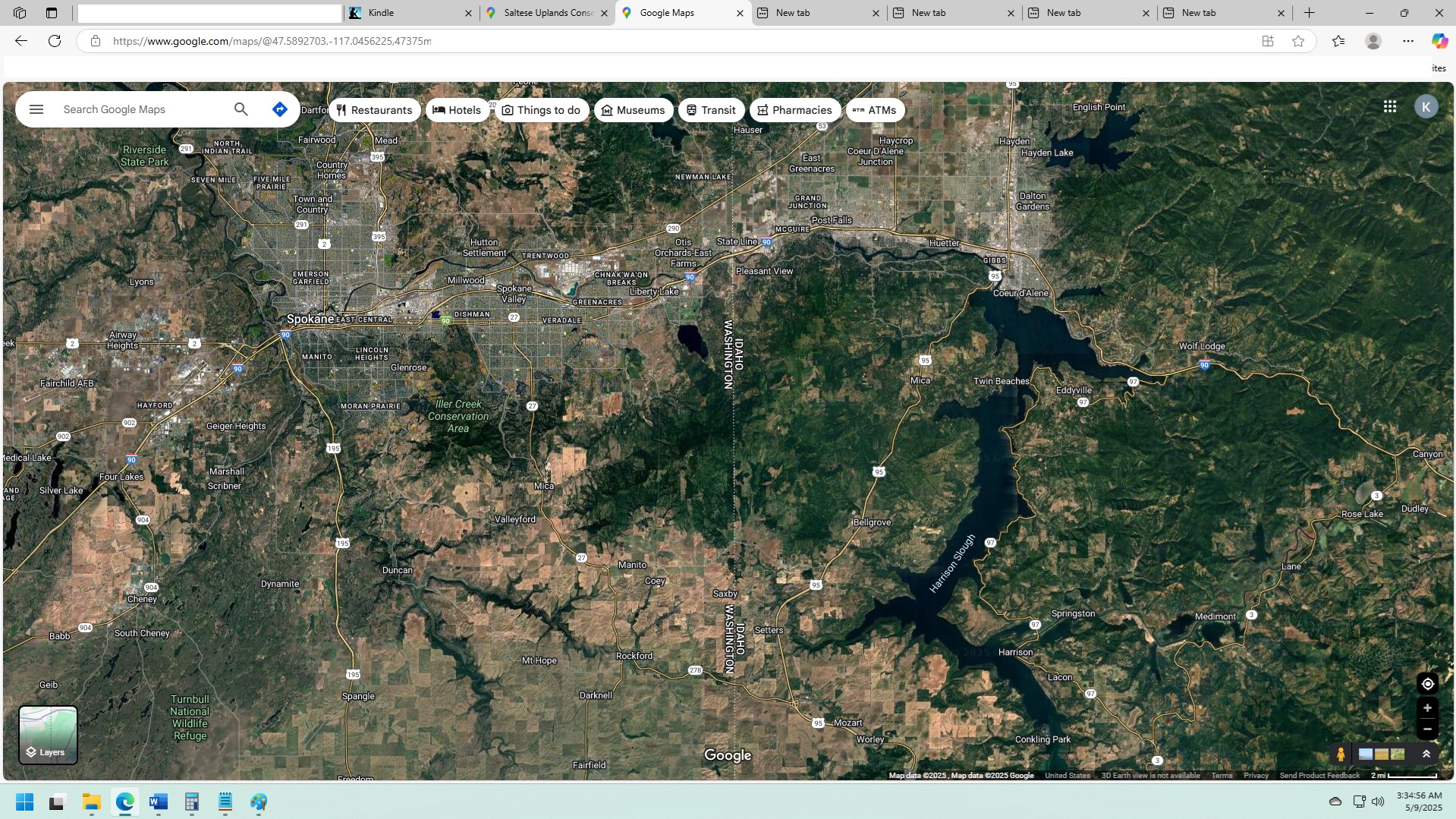This screenshot has width=1456, height=819.
Task: Filter map by Hotels
Action: [x=457, y=110]
